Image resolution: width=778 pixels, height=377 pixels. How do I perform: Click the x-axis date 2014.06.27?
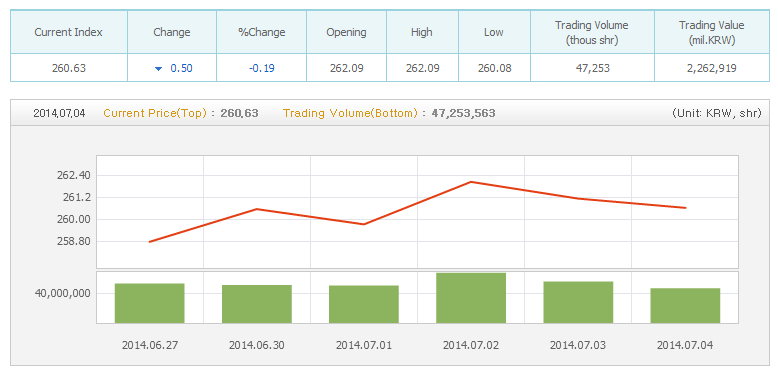tap(149, 345)
